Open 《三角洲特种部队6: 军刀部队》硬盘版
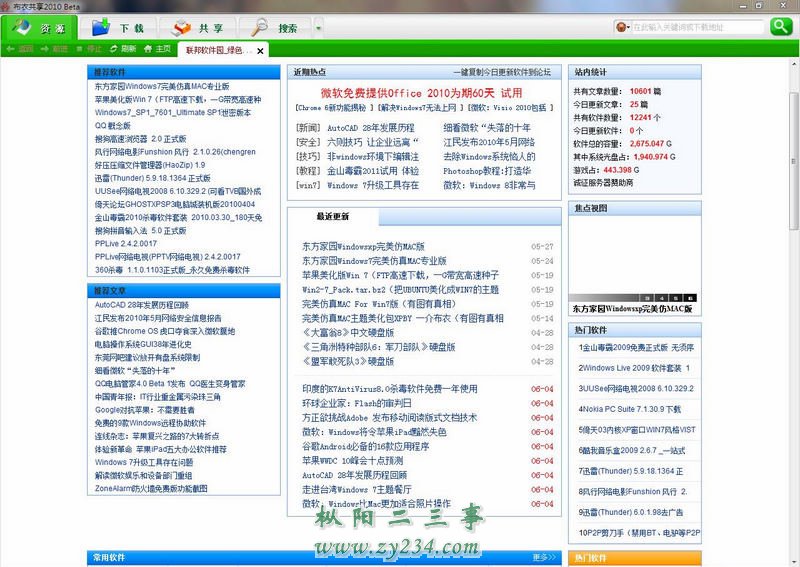The width and height of the screenshot is (800, 567). point(379,347)
